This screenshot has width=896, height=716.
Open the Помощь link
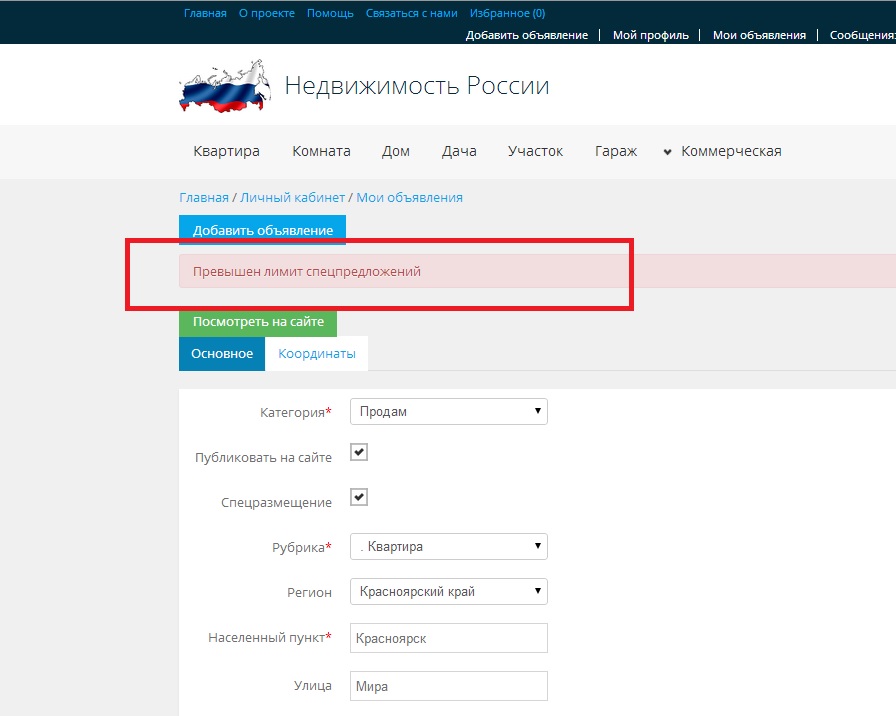tap(330, 13)
